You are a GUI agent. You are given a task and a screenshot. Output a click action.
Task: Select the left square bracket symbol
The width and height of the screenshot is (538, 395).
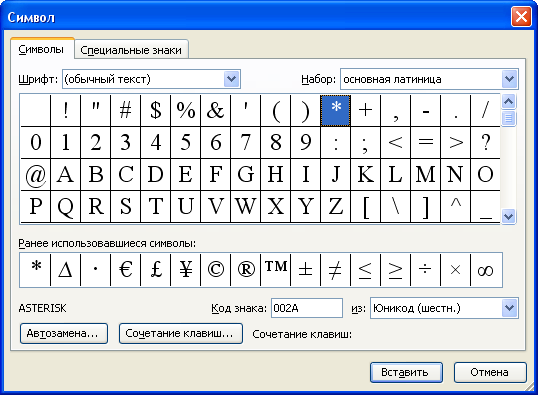point(365,207)
